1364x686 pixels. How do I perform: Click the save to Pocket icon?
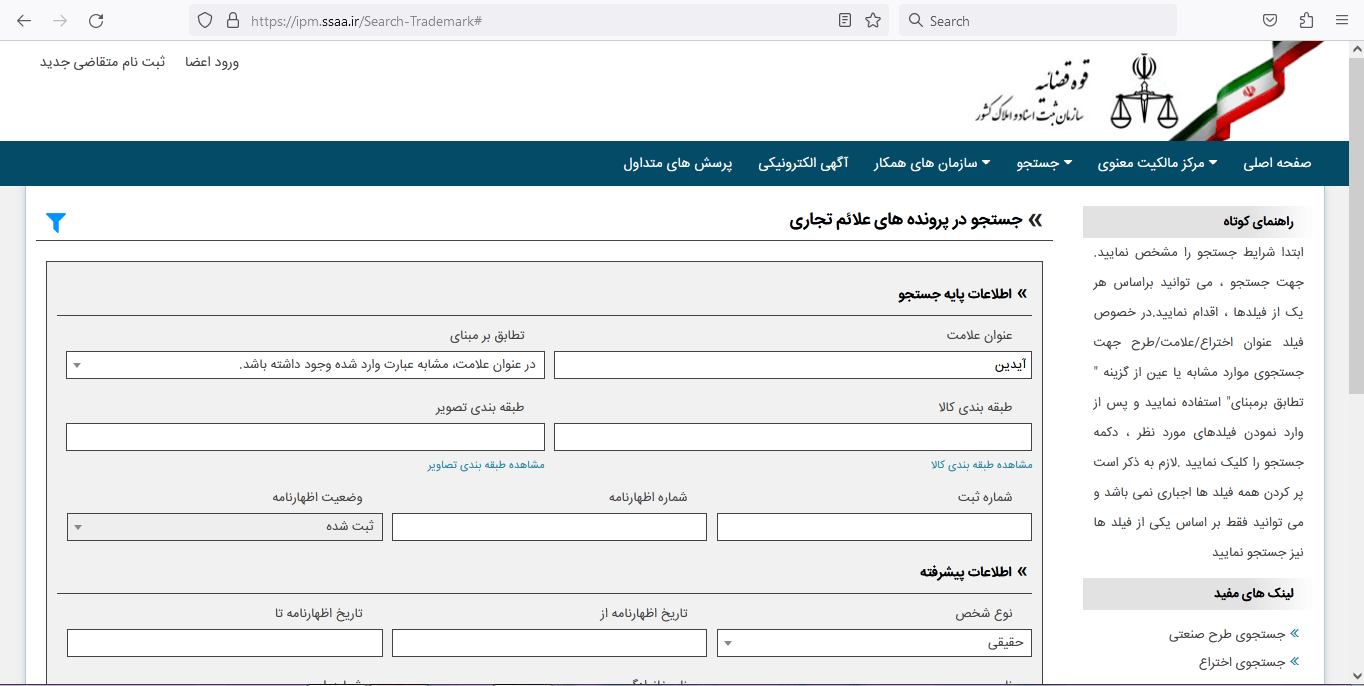coord(1270,20)
